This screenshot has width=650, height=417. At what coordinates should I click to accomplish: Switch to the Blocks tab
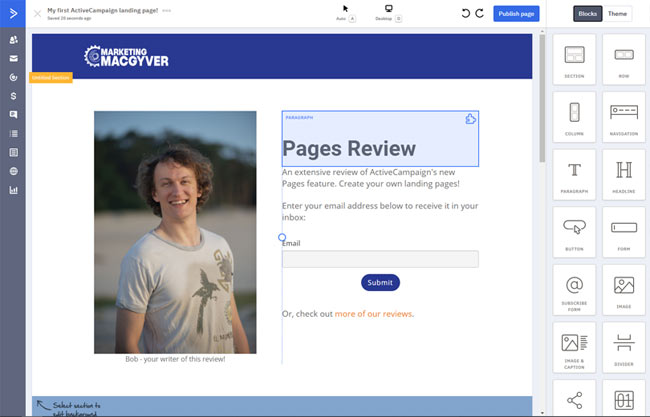[588, 13]
